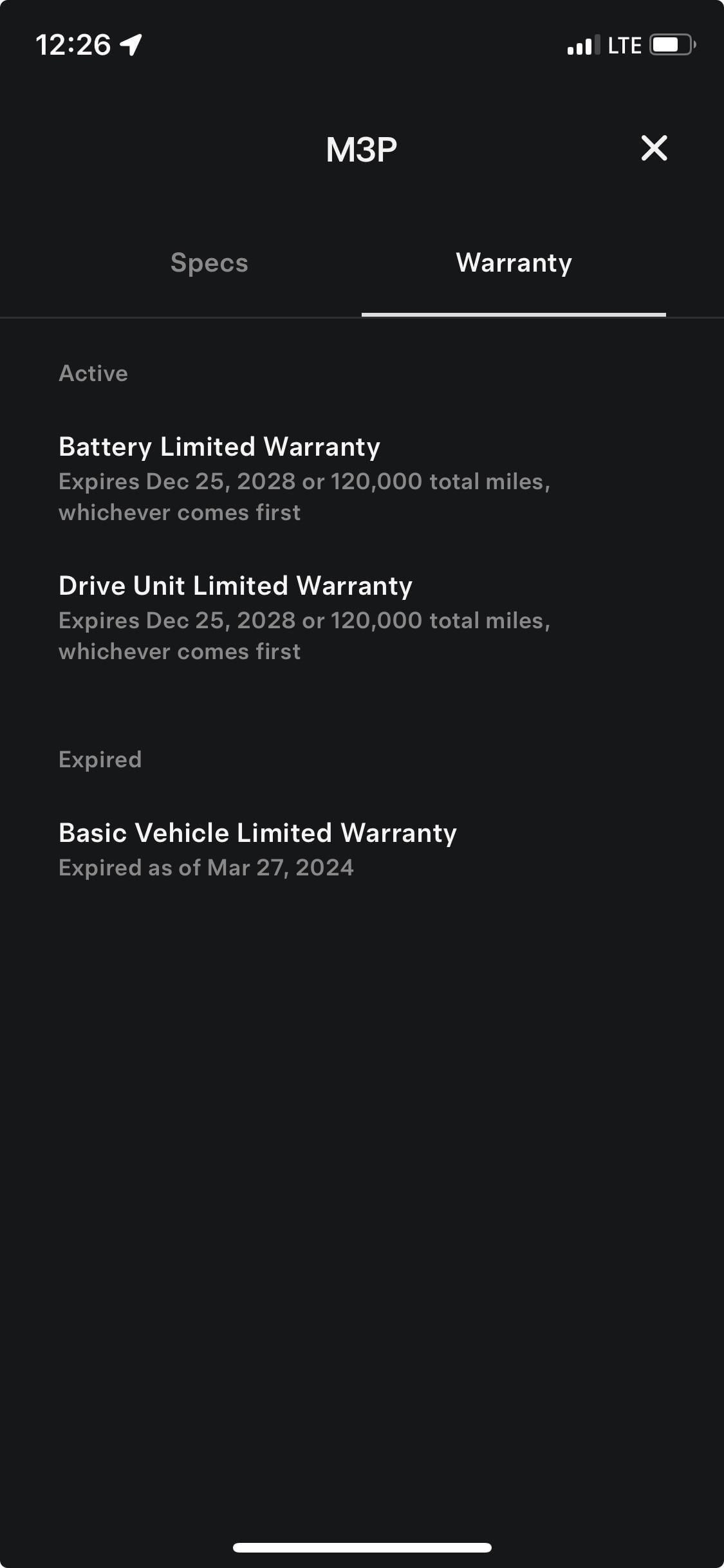The height and width of the screenshot is (1568, 724).
Task: Select the Warranty tab
Action: (514, 263)
